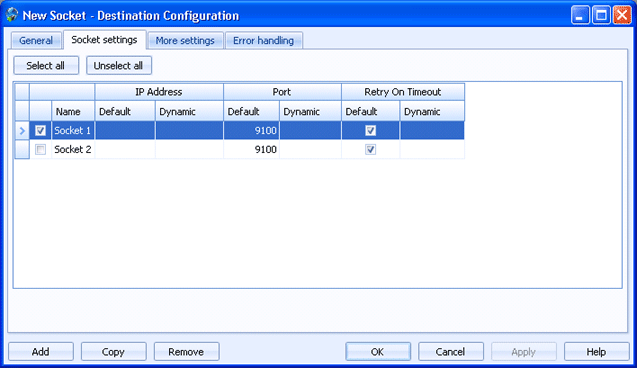Viewport: 637px width, 368px height.
Task: Minimize the Destination Configuration window
Action: (x=580, y=15)
